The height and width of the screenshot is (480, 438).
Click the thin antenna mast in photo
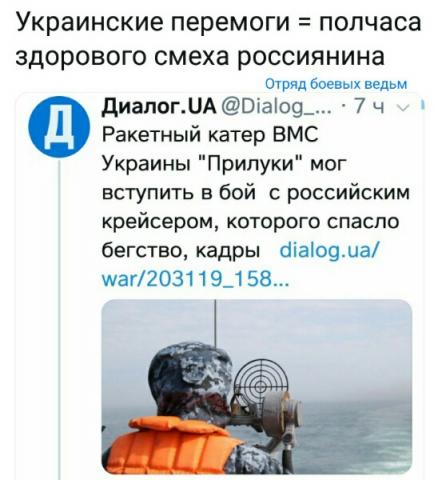click(x=215, y=323)
